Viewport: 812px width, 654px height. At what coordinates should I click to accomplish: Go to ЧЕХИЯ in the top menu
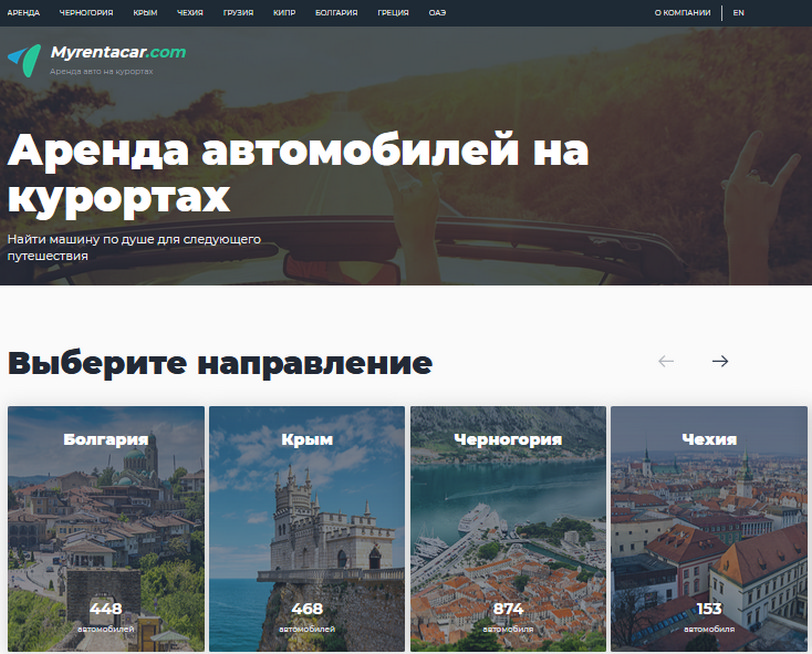tap(191, 13)
